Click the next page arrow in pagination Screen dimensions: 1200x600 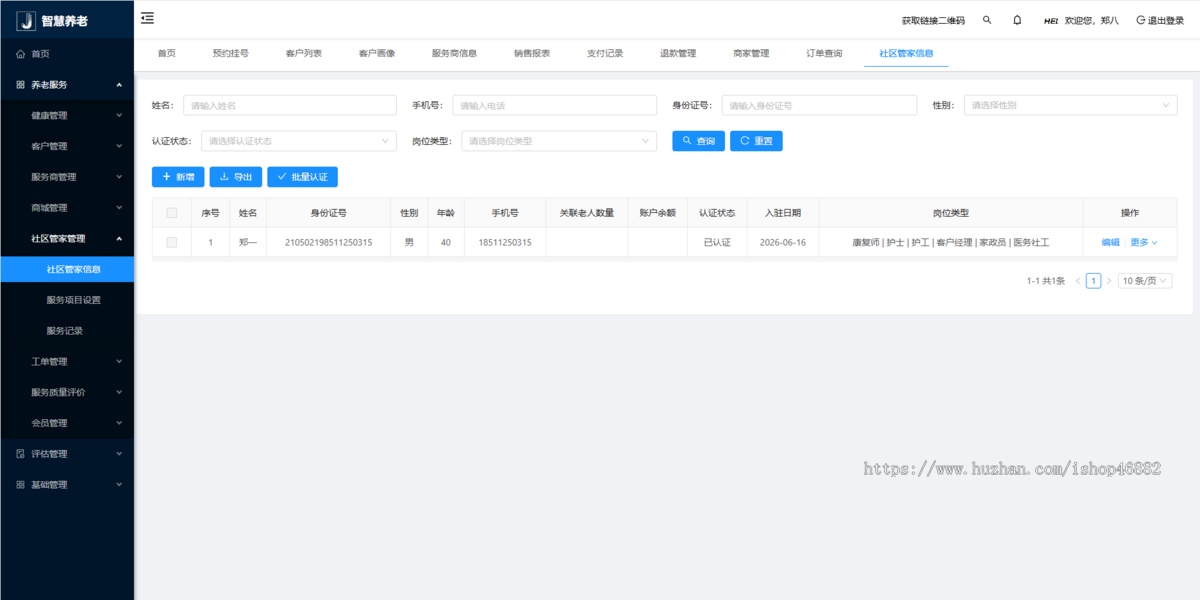click(x=1109, y=281)
